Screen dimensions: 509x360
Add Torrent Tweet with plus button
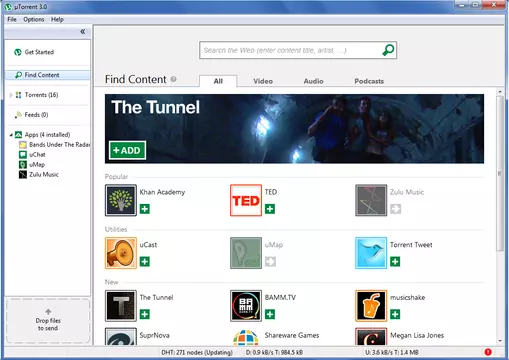[395, 262]
